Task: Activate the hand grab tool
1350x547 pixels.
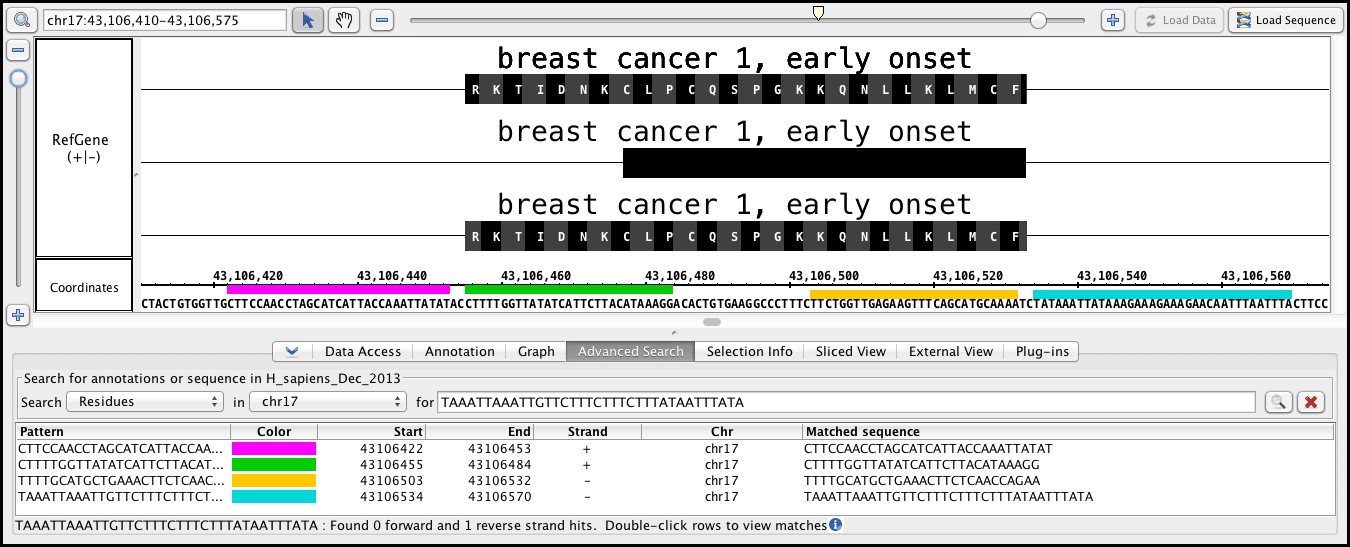Action: click(343, 20)
